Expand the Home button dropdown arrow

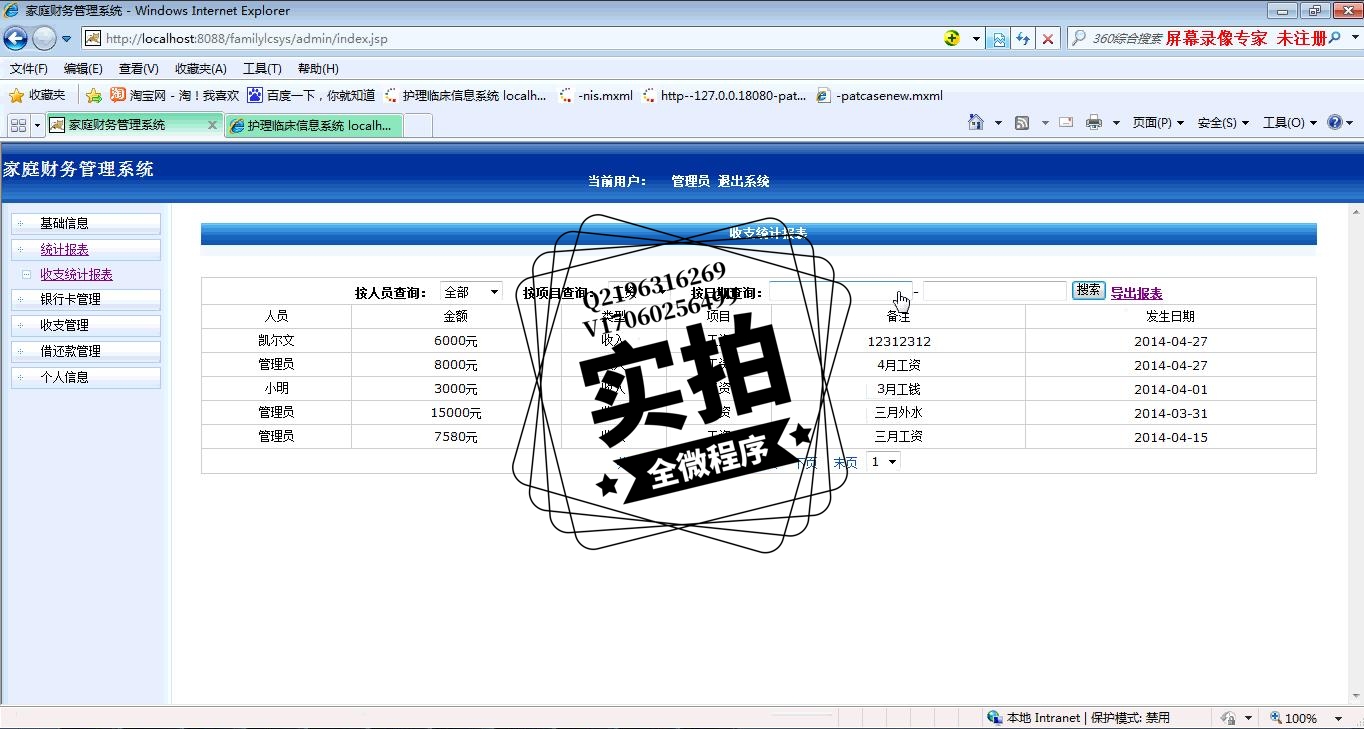tap(998, 123)
